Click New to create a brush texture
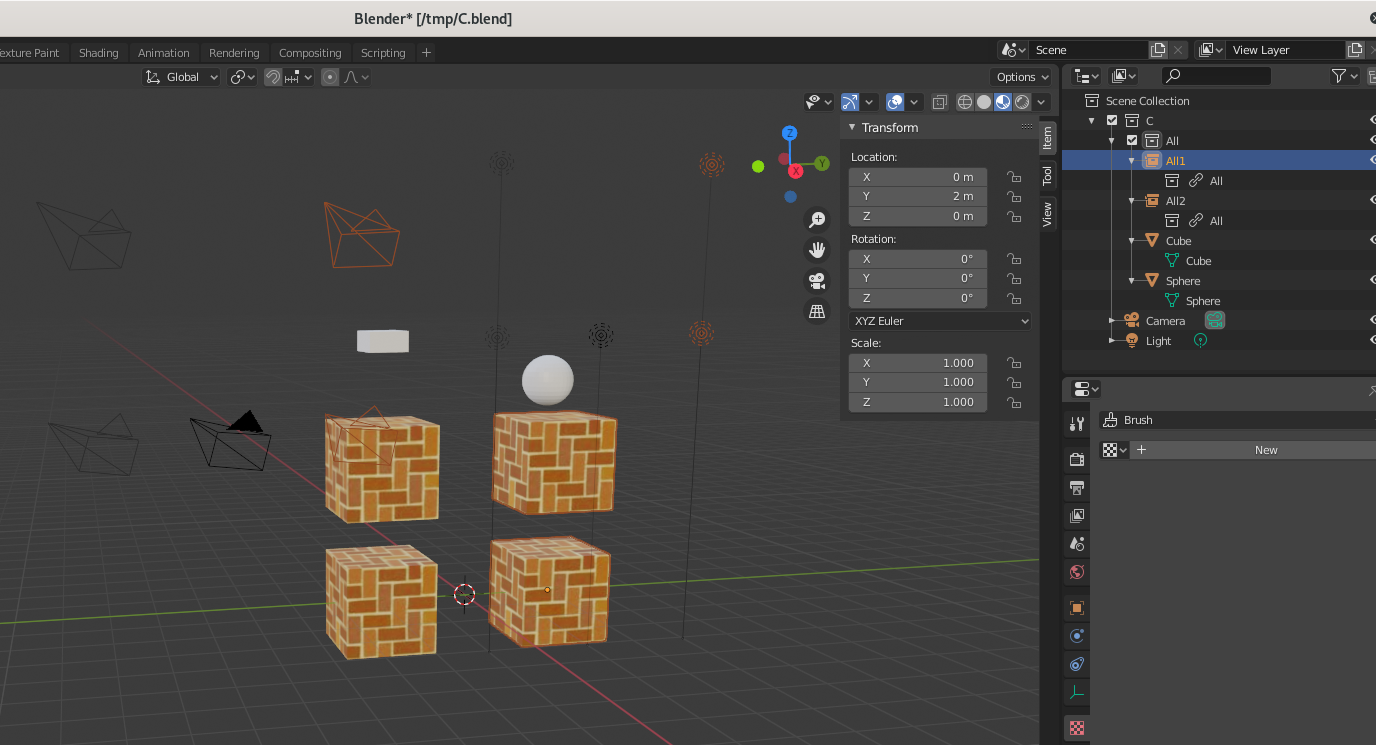This screenshot has height=745, width=1376. click(1266, 449)
